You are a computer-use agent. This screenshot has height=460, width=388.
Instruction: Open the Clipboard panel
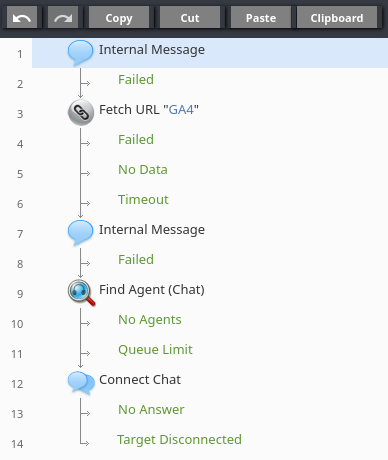[x=337, y=17]
